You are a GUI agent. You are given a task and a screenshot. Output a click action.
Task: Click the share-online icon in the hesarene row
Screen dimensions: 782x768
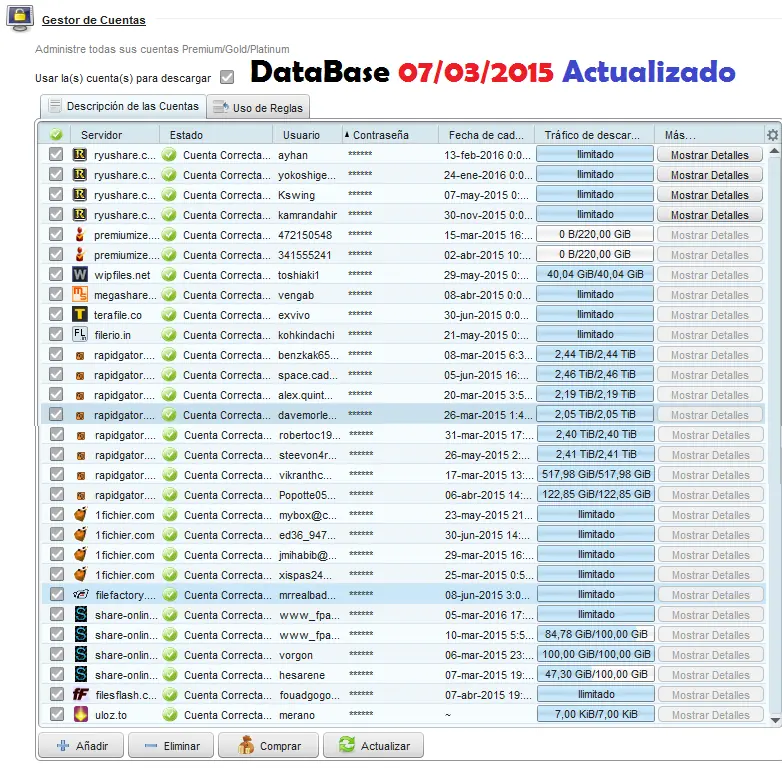point(81,674)
